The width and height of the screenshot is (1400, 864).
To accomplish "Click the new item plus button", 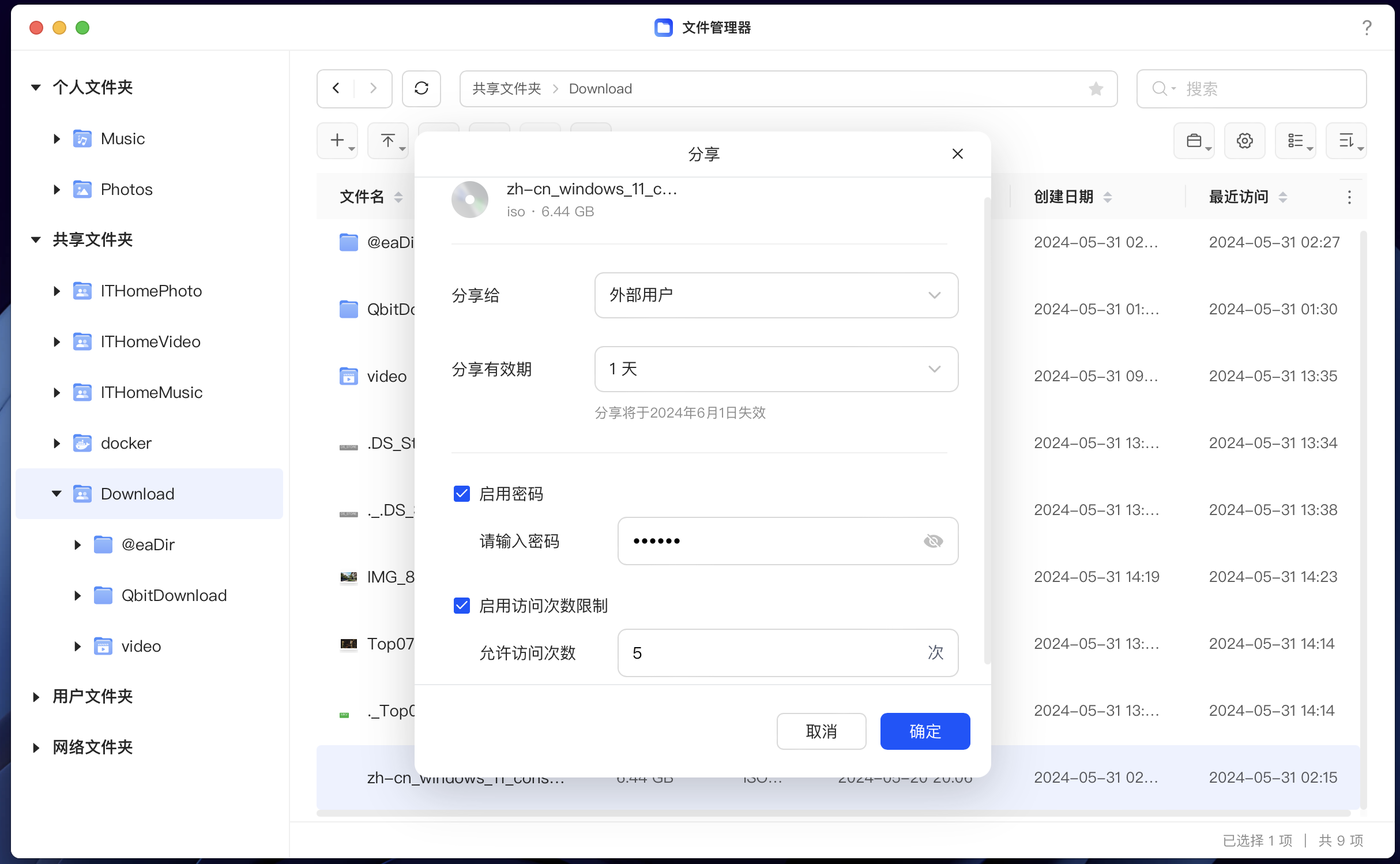I will point(337,141).
